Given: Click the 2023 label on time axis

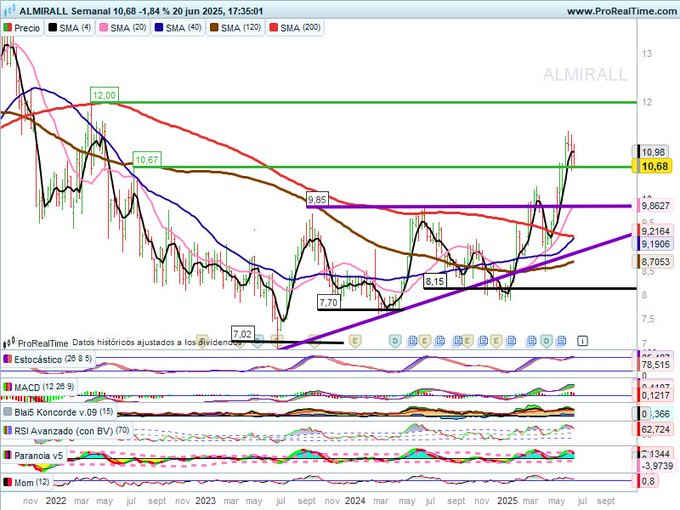Looking at the screenshot, I should click(205, 501).
